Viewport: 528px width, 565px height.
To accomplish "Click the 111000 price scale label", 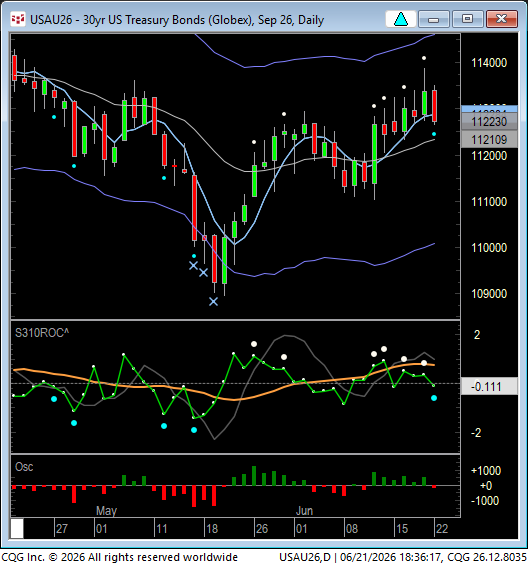I will (489, 202).
